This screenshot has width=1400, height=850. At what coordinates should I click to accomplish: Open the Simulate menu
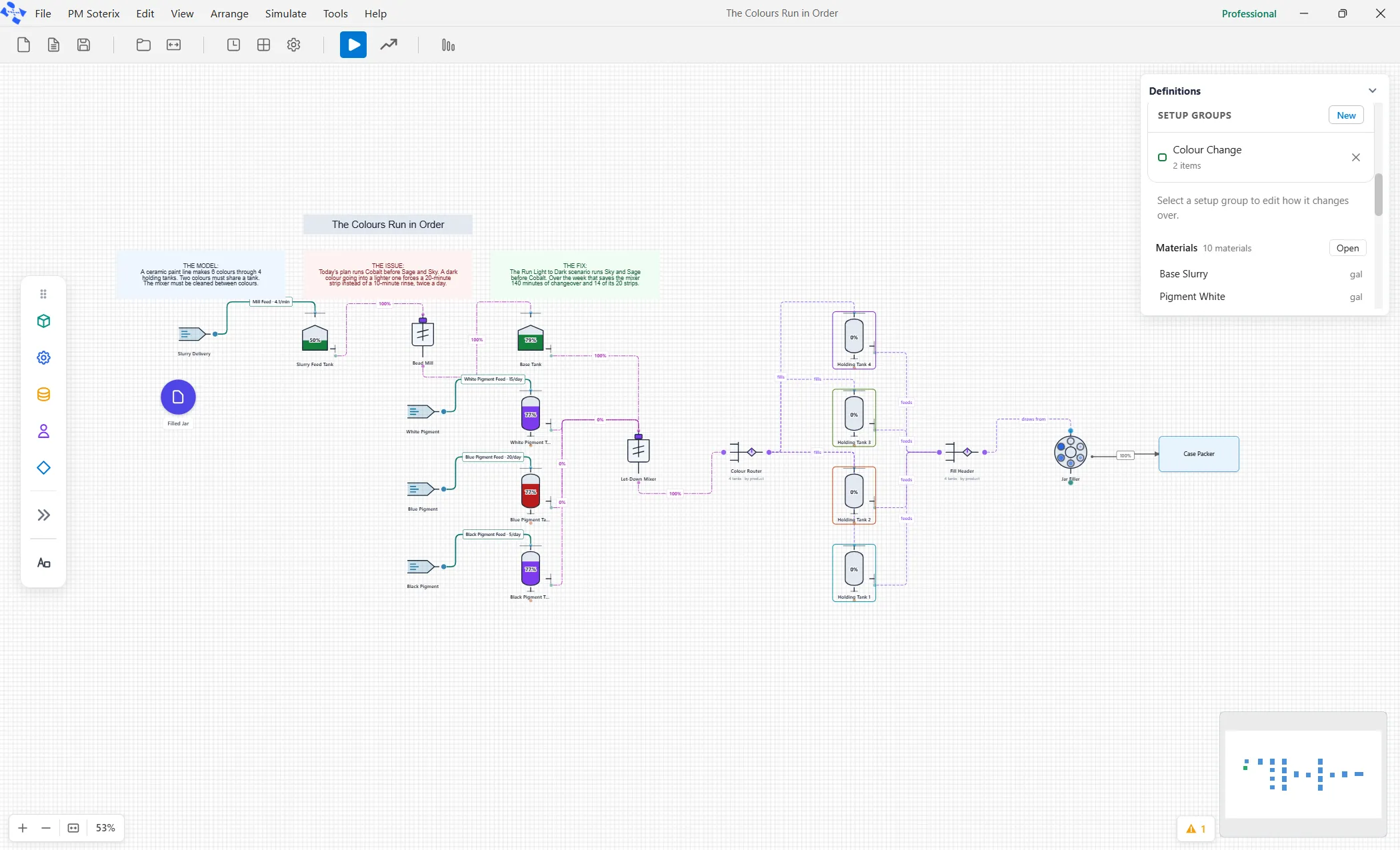click(285, 13)
